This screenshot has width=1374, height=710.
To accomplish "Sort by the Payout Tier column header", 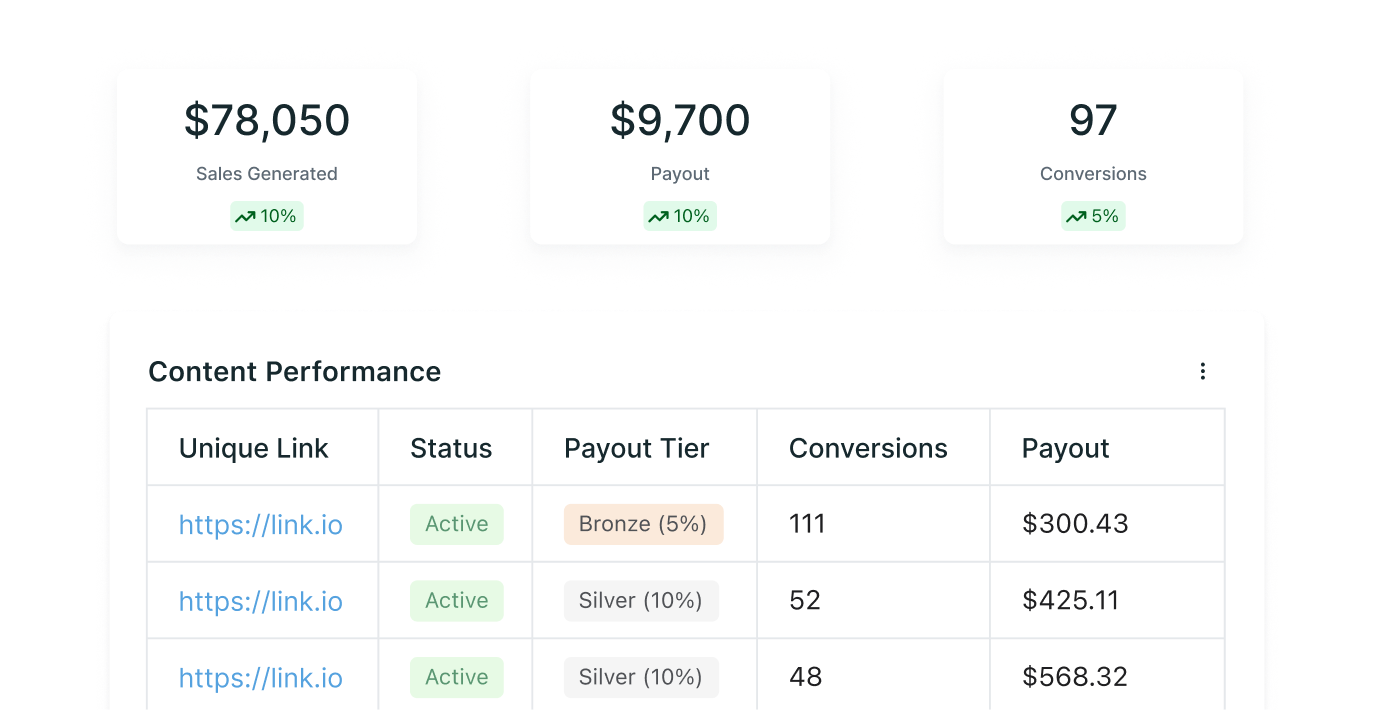I will (637, 449).
